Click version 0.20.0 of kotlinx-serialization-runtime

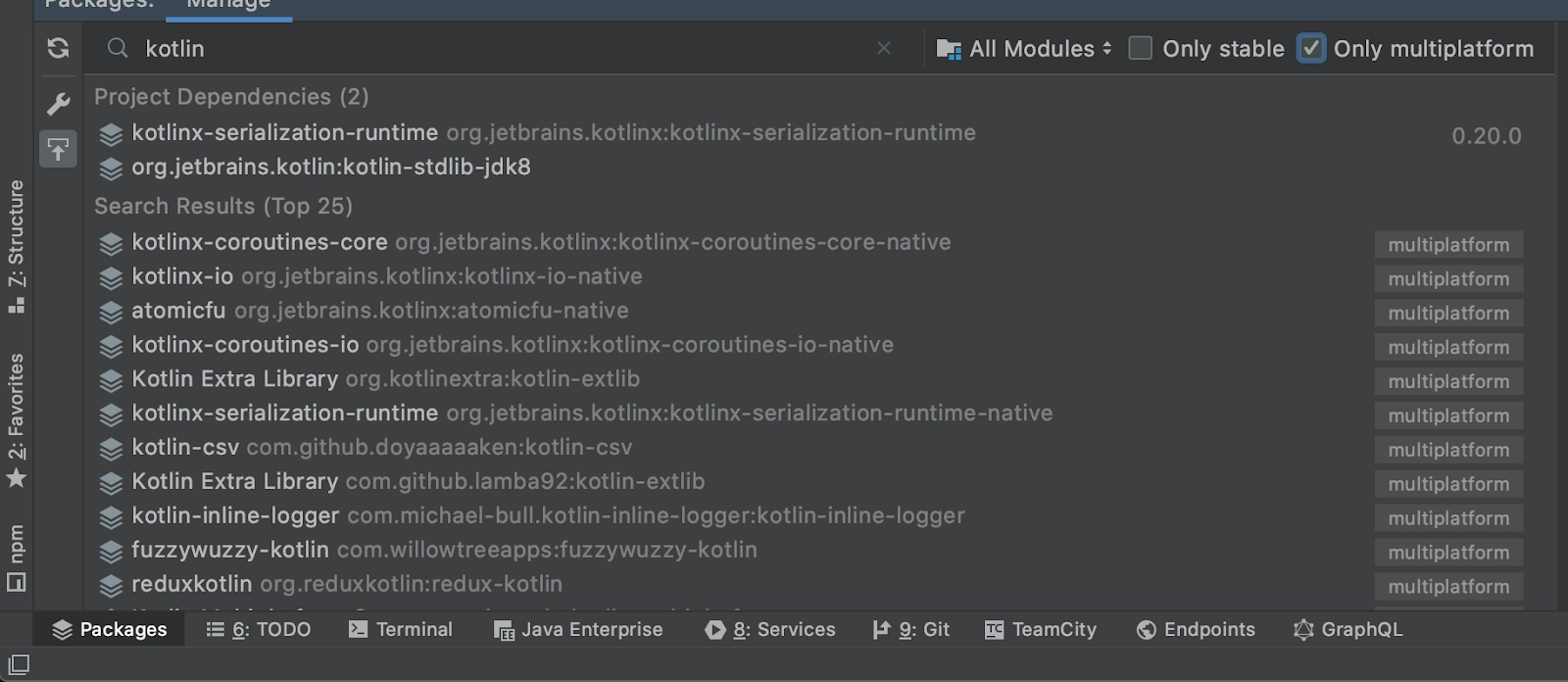[x=1487, y=136]
